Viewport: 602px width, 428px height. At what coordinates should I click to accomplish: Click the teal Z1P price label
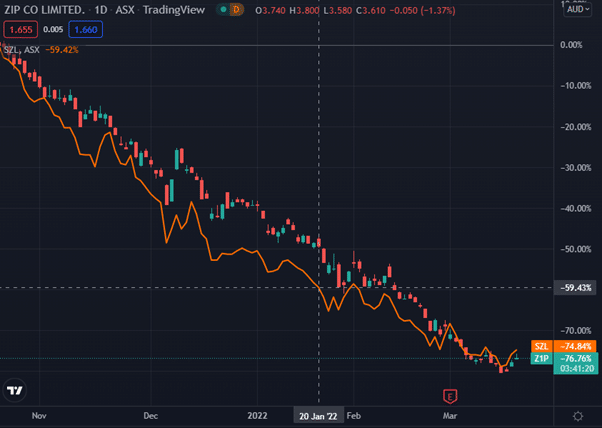pos(542,359)
